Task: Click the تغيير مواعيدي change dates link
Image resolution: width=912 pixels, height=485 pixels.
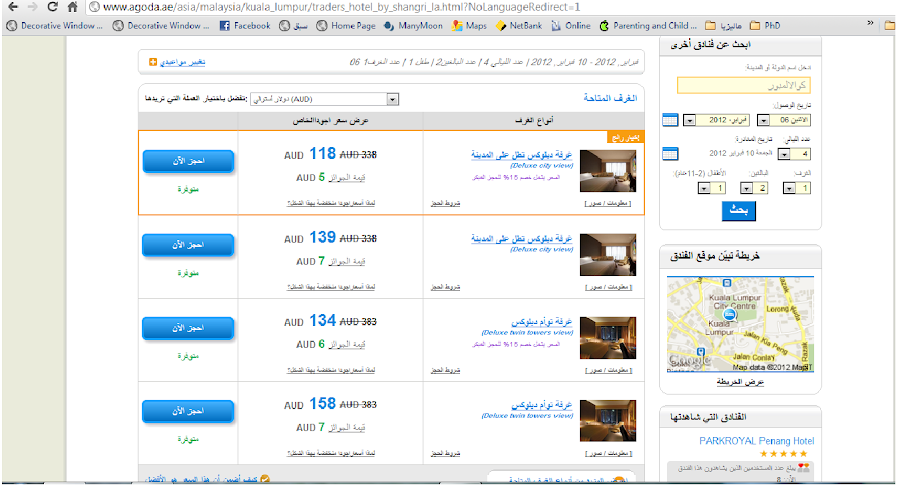Action: point(182,62)
